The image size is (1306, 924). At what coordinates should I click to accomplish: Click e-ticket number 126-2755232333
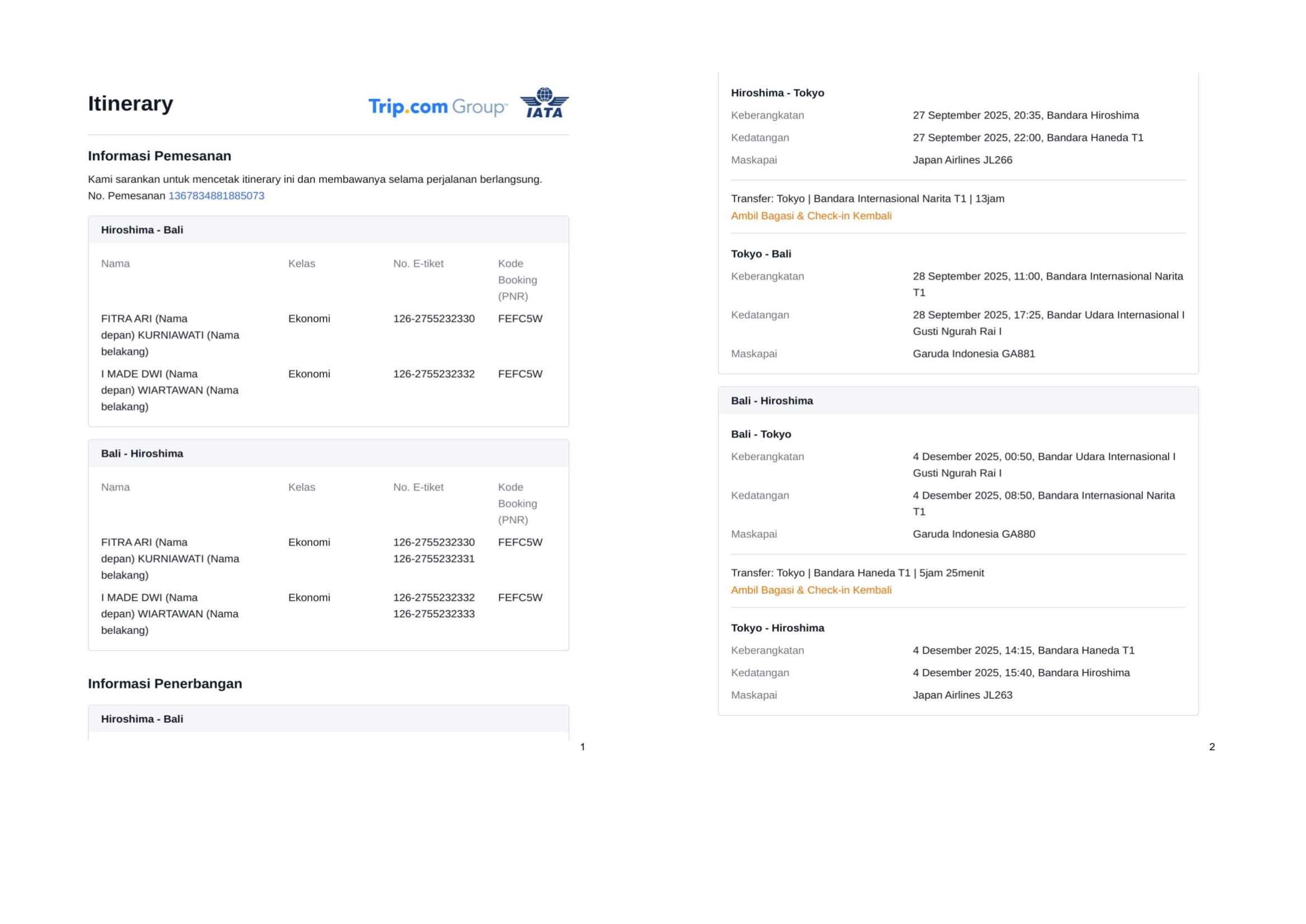(433, 614)
